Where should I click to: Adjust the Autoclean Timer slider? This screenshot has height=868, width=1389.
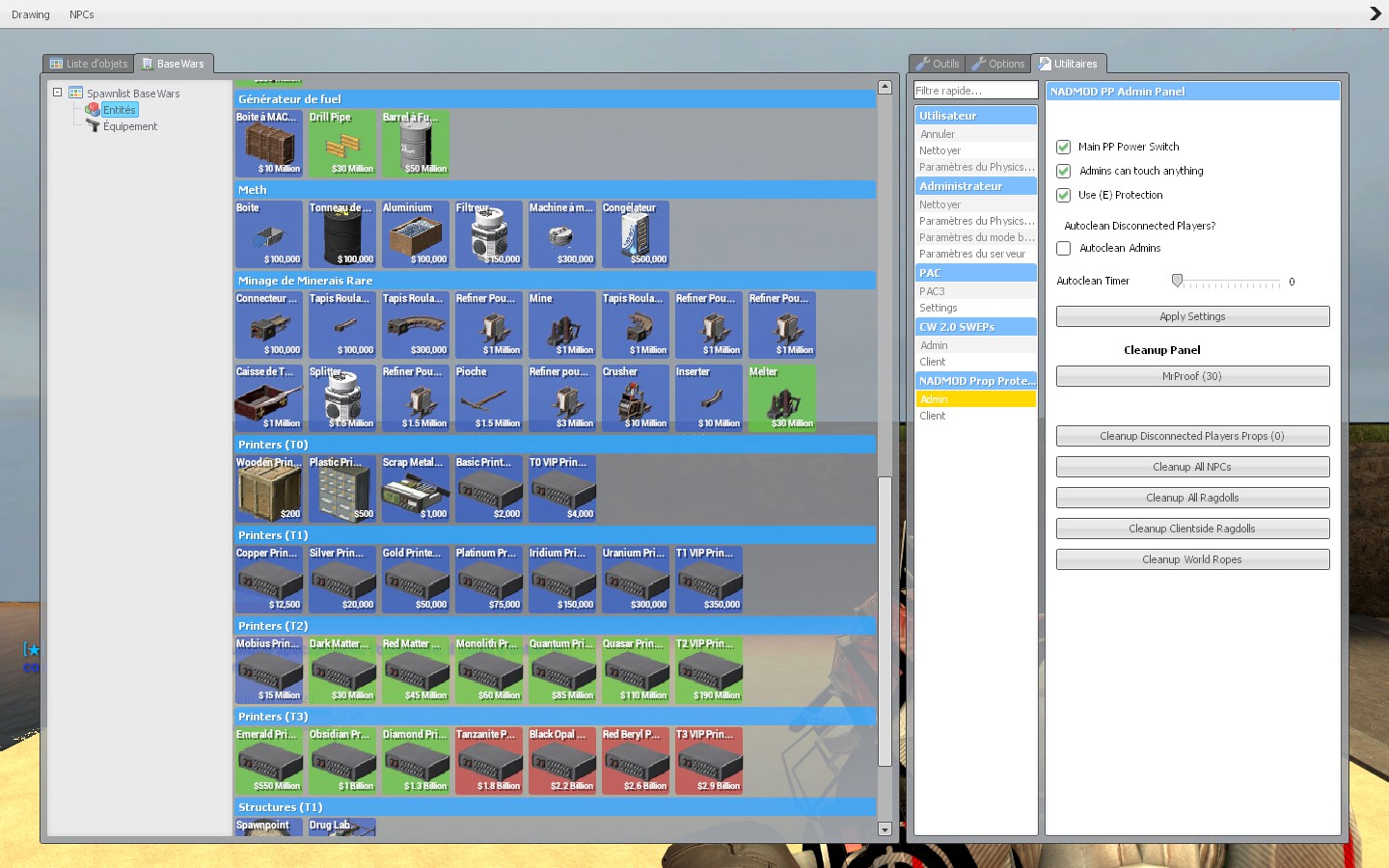click(x=1177, y=281)
